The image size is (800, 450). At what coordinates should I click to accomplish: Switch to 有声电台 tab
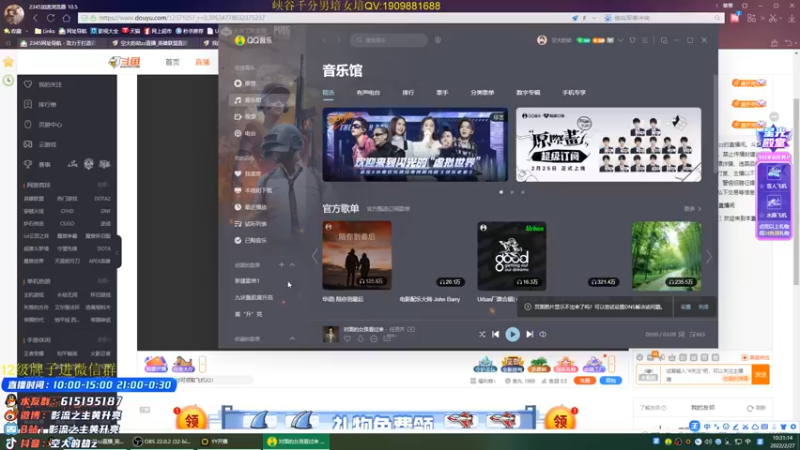tap(368, 93)
